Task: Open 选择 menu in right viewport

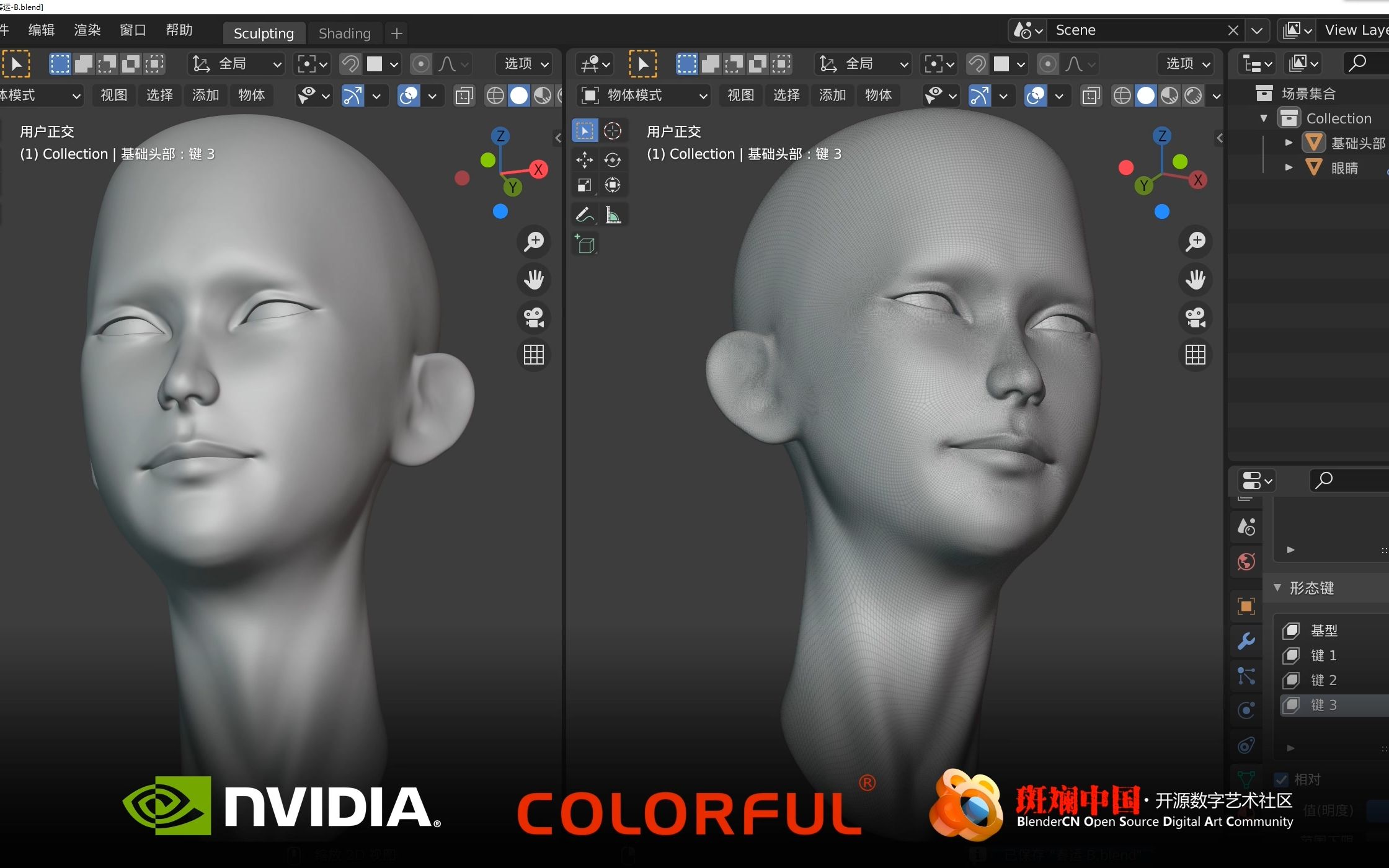Action: pos(786,95)
